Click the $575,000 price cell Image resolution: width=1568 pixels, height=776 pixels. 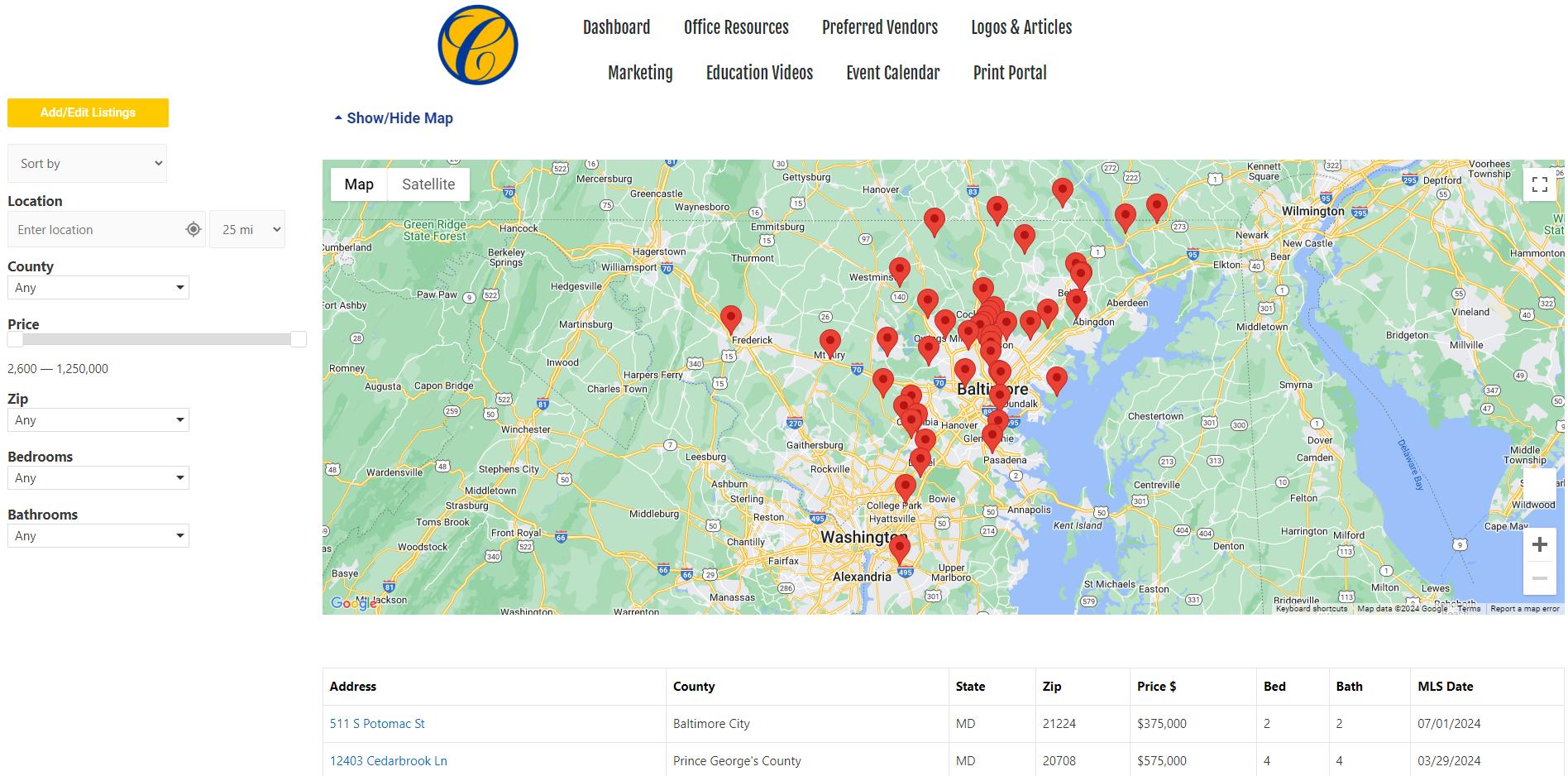click(x=1193, y=759)
